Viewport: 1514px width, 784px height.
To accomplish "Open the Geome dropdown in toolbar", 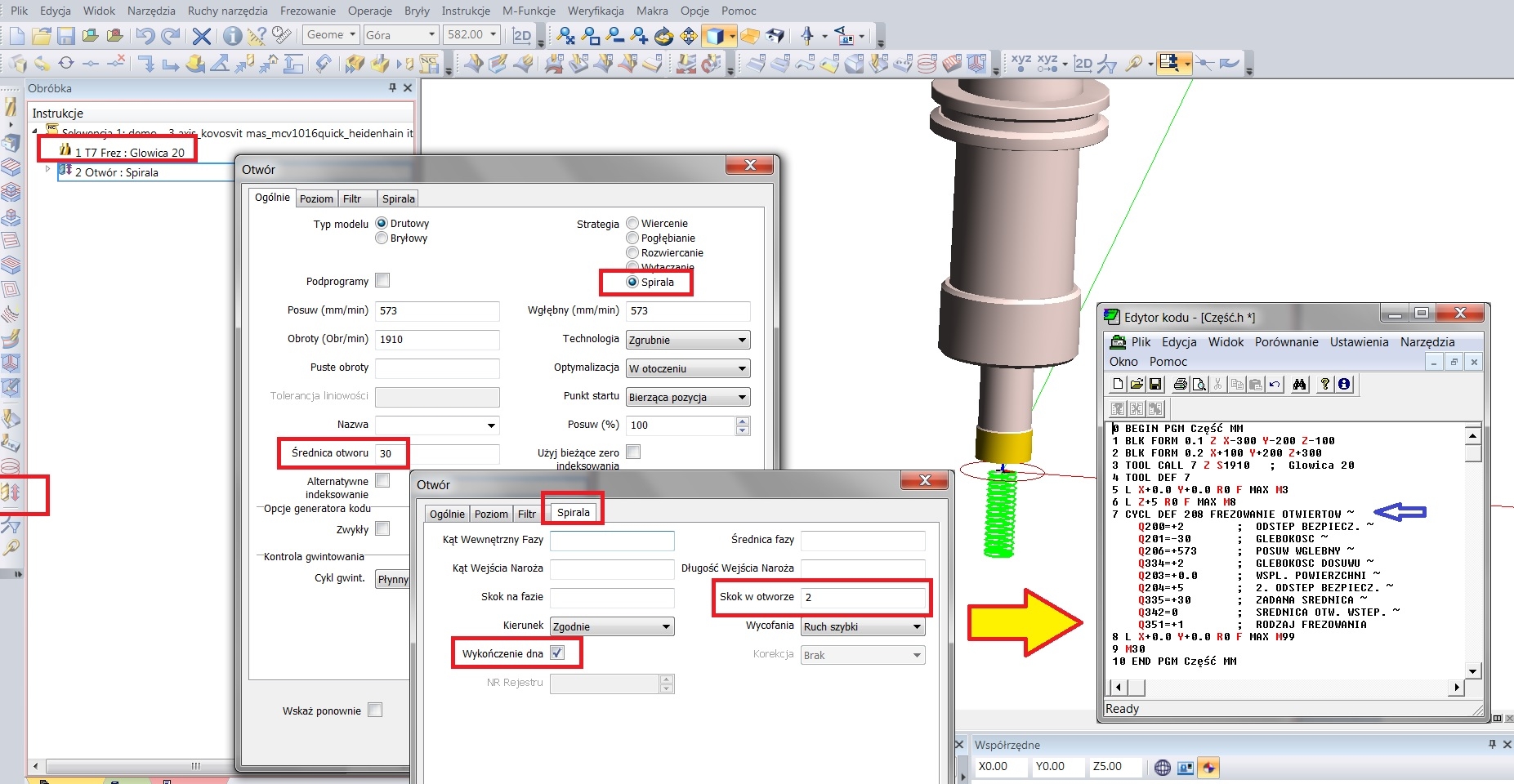I will click(x=332, y=34).
